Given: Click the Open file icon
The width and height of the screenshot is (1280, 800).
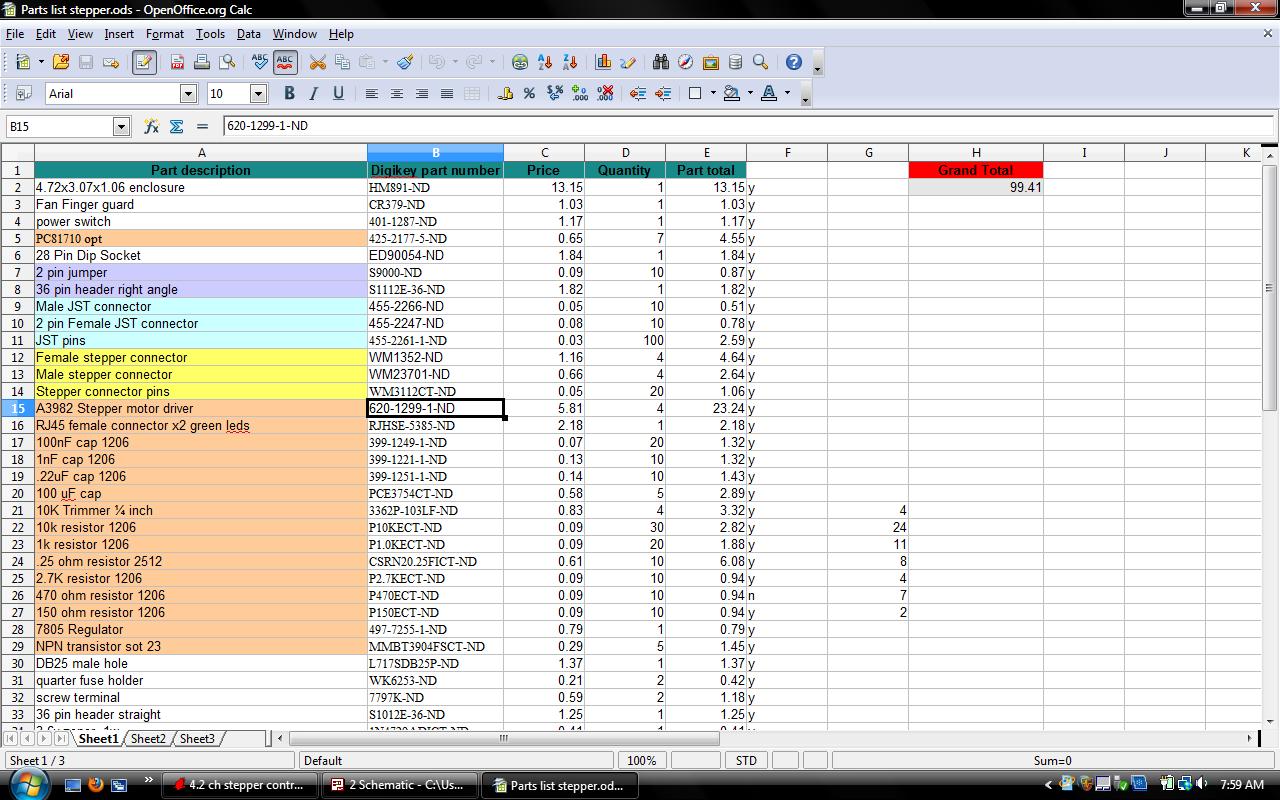Looking at the screenshot, I should pyautogui.click(x=61, y=62).
